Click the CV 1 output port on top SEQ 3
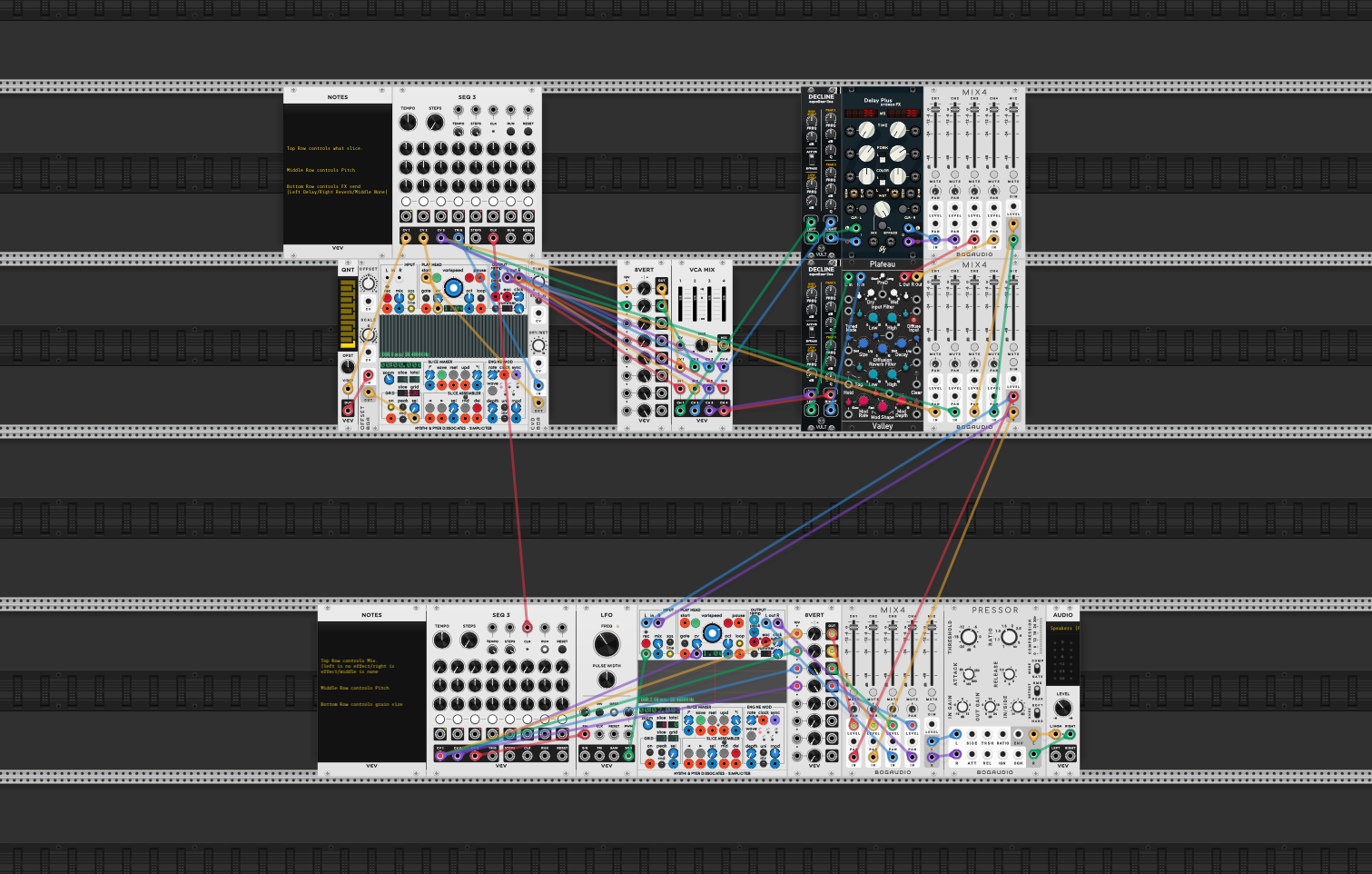This screenshot has height=874, width=1372. pyautogui.click(x=406, y=238)
